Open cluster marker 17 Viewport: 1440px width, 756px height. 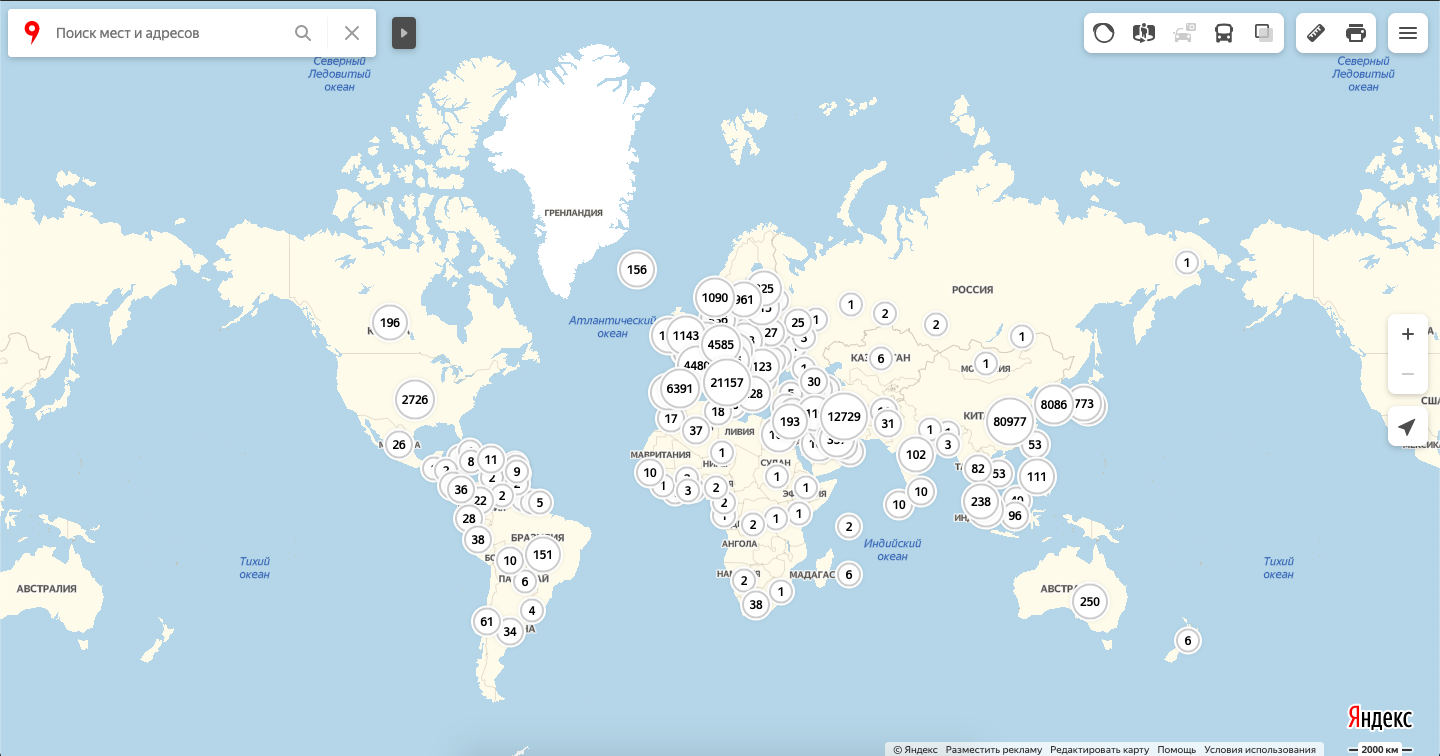671,419
